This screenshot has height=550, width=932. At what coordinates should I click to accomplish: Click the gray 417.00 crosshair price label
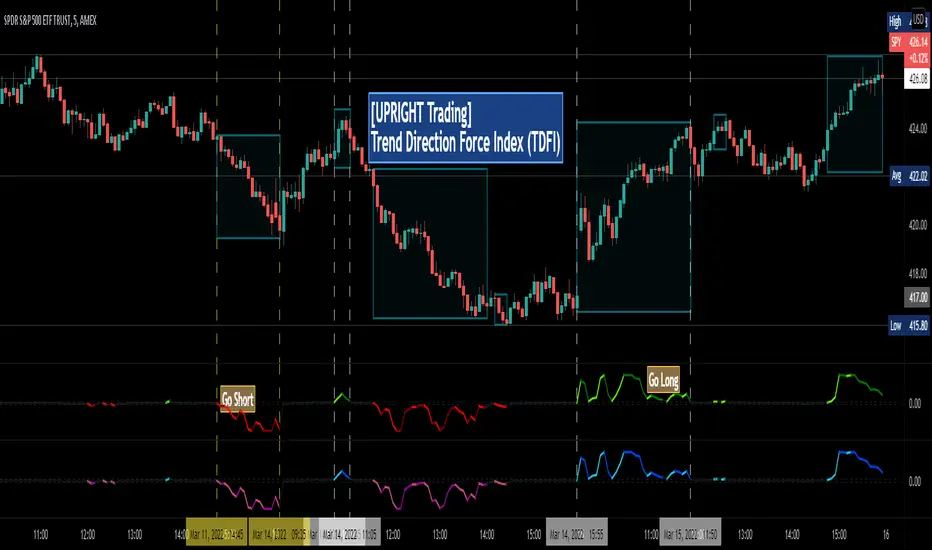coord(917,297)
